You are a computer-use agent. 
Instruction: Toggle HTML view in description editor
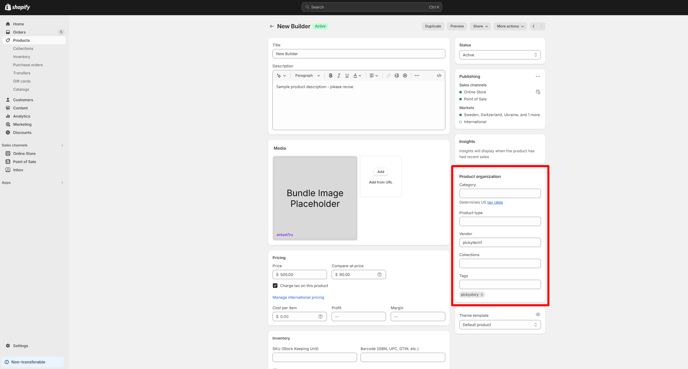tap(439, 75)
